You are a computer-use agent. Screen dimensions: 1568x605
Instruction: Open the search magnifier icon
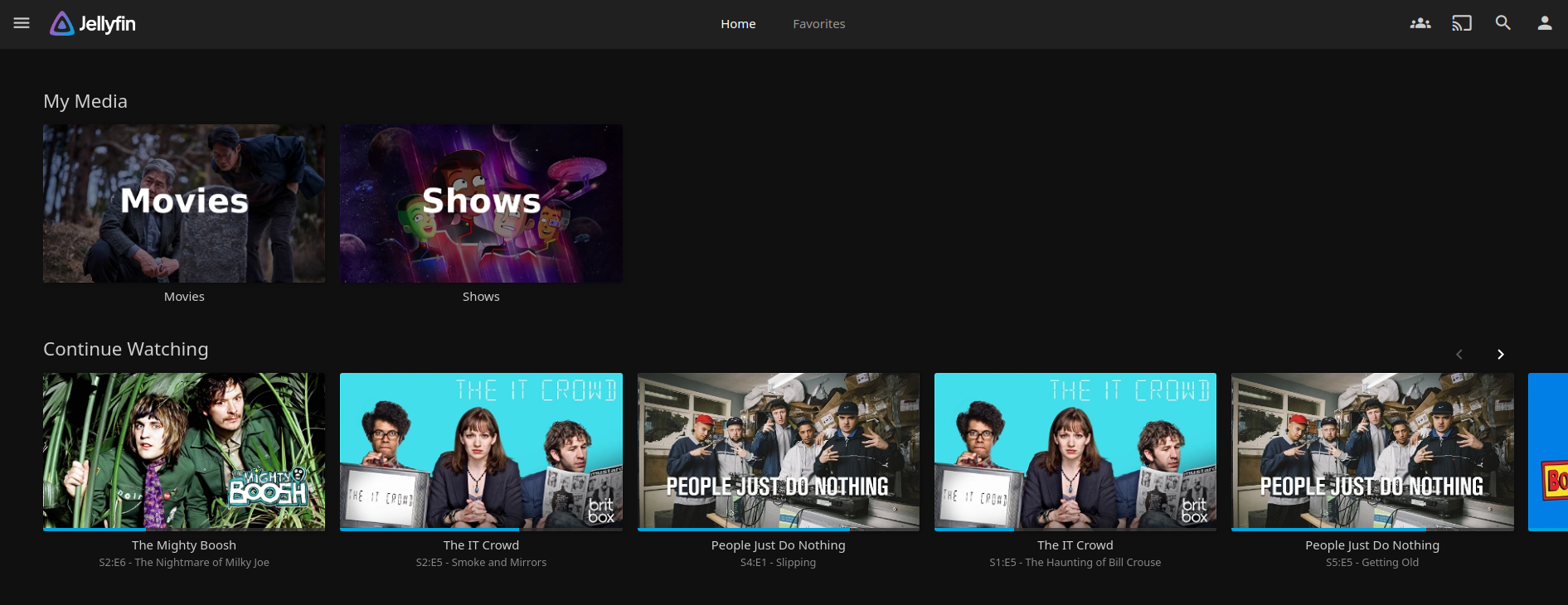point(1502,23)
